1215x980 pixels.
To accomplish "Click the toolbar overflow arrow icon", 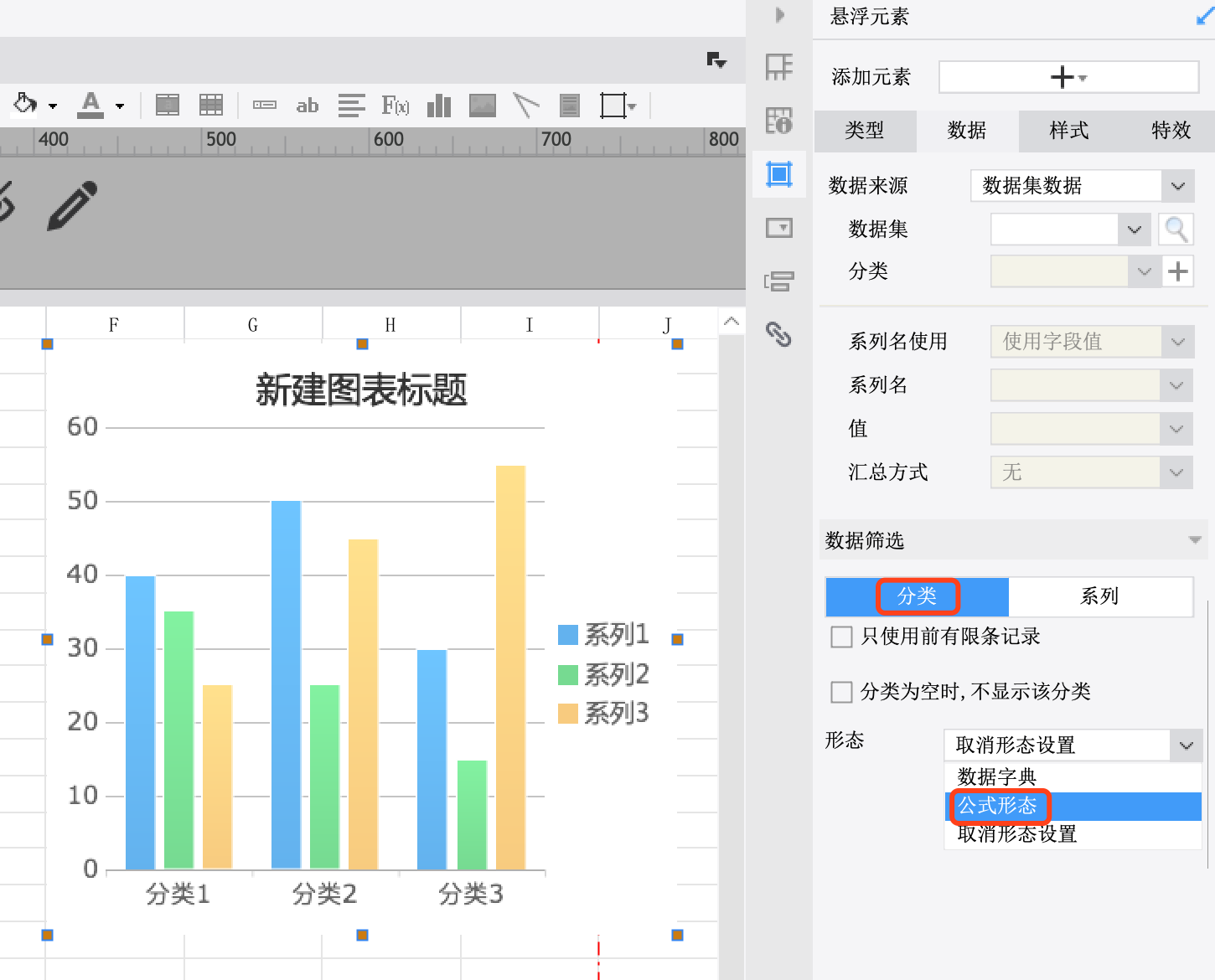I will [x=716, y=59].
